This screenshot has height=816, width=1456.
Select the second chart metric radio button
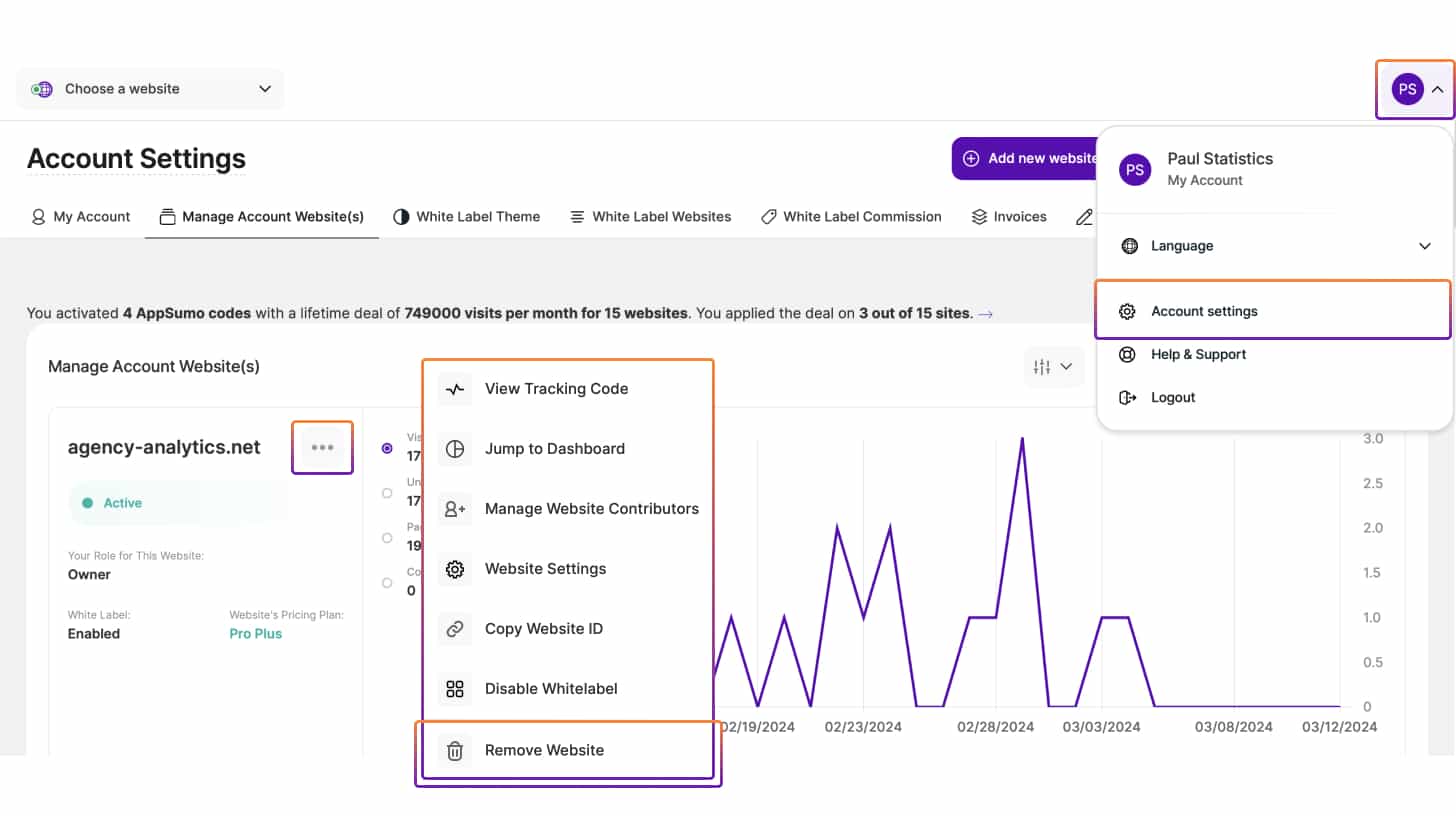[x=387, y=493]
